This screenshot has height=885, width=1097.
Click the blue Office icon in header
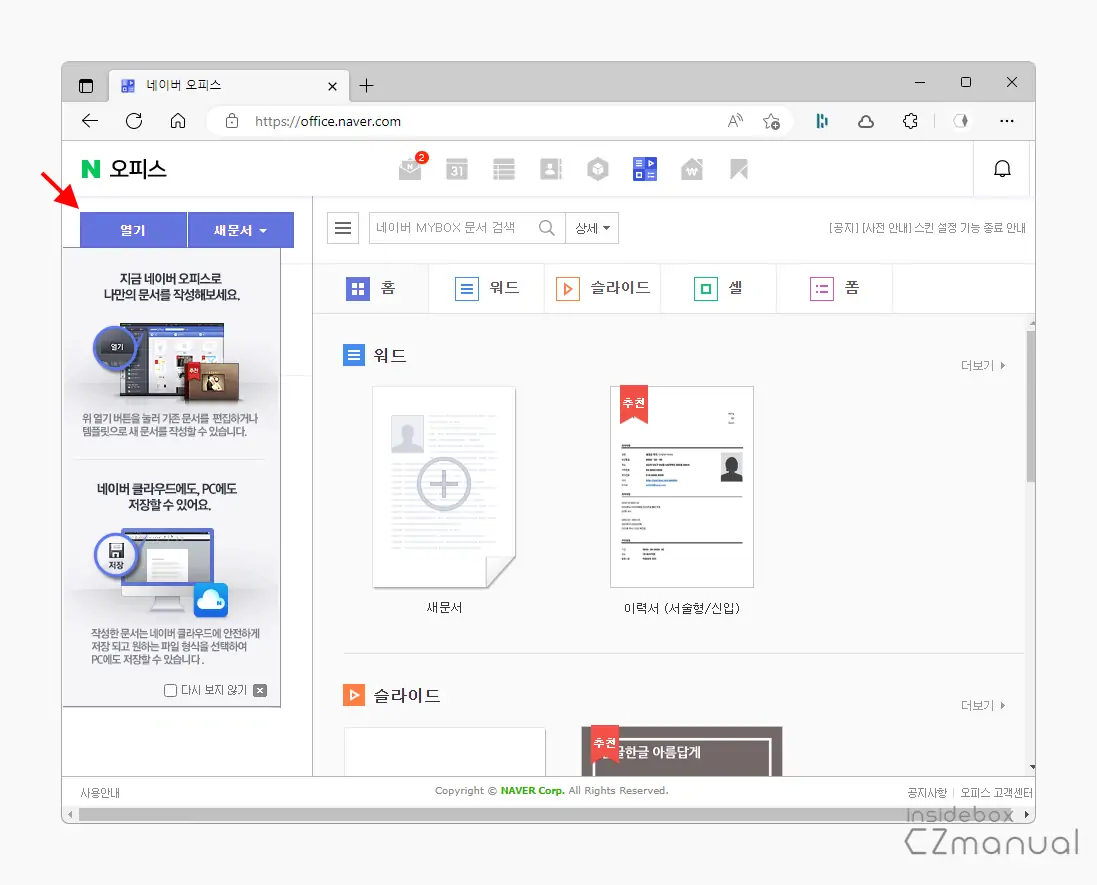point(644,169)
